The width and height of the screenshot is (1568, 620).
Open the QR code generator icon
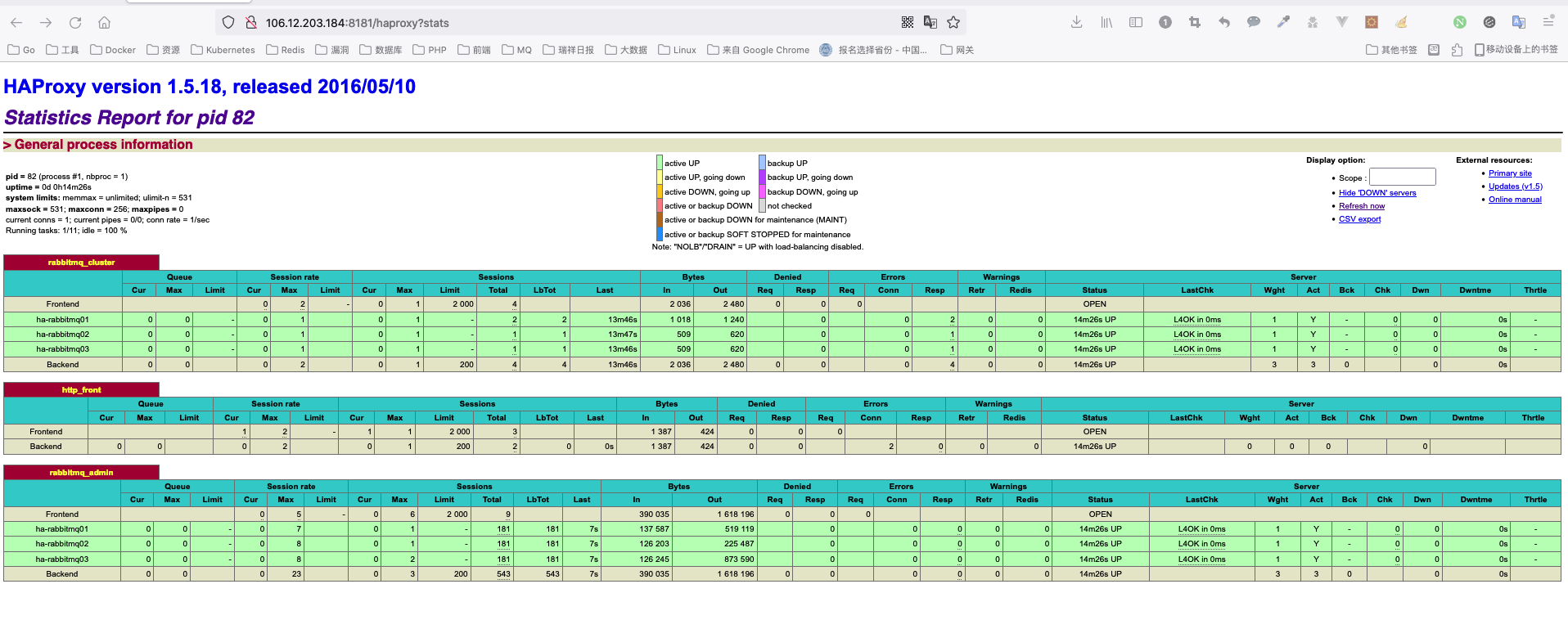point(908,22)
